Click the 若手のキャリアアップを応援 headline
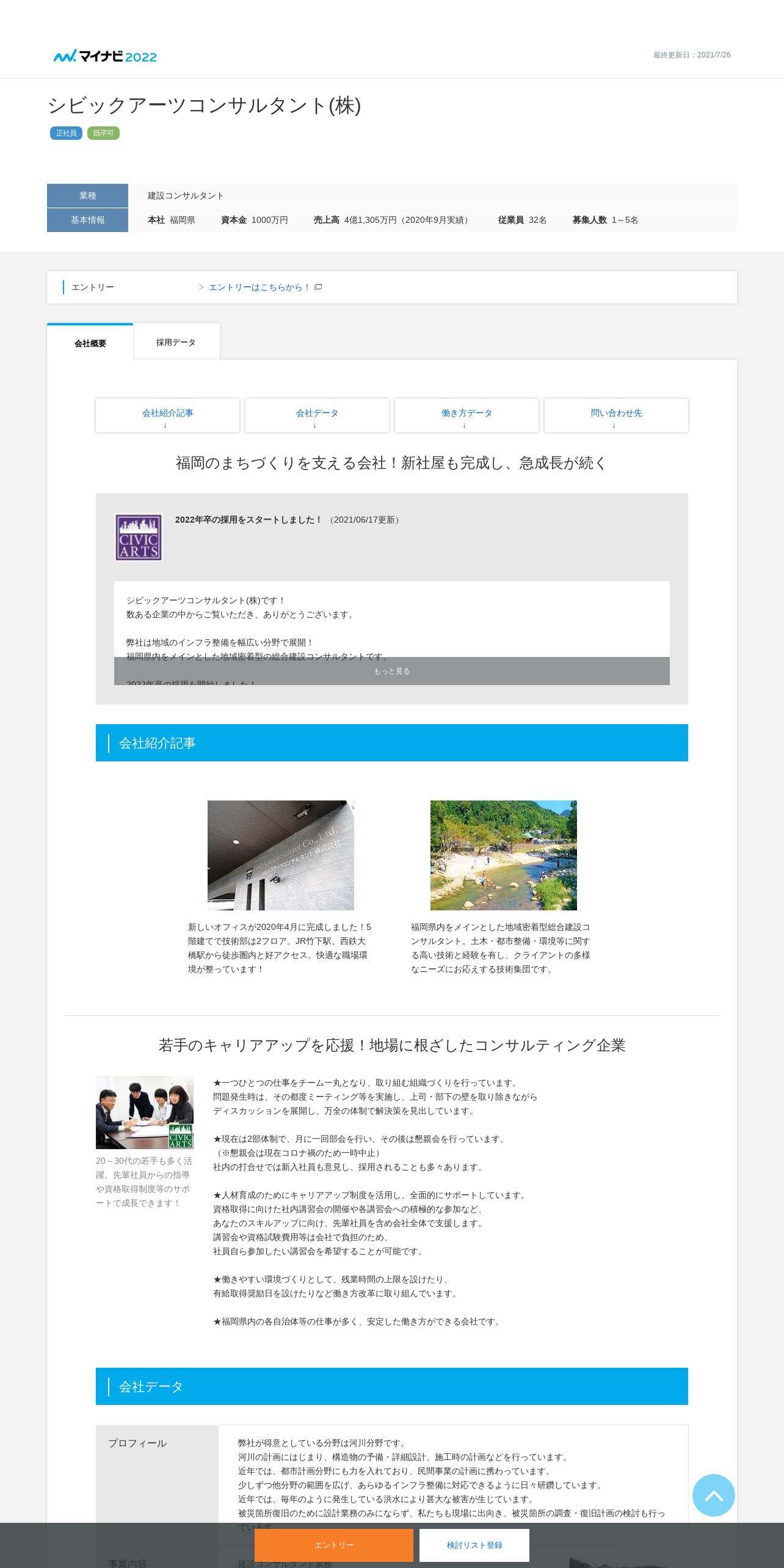Image resolution: width=784 pixels, height=1568 pixels. [x=392, y=1045]
